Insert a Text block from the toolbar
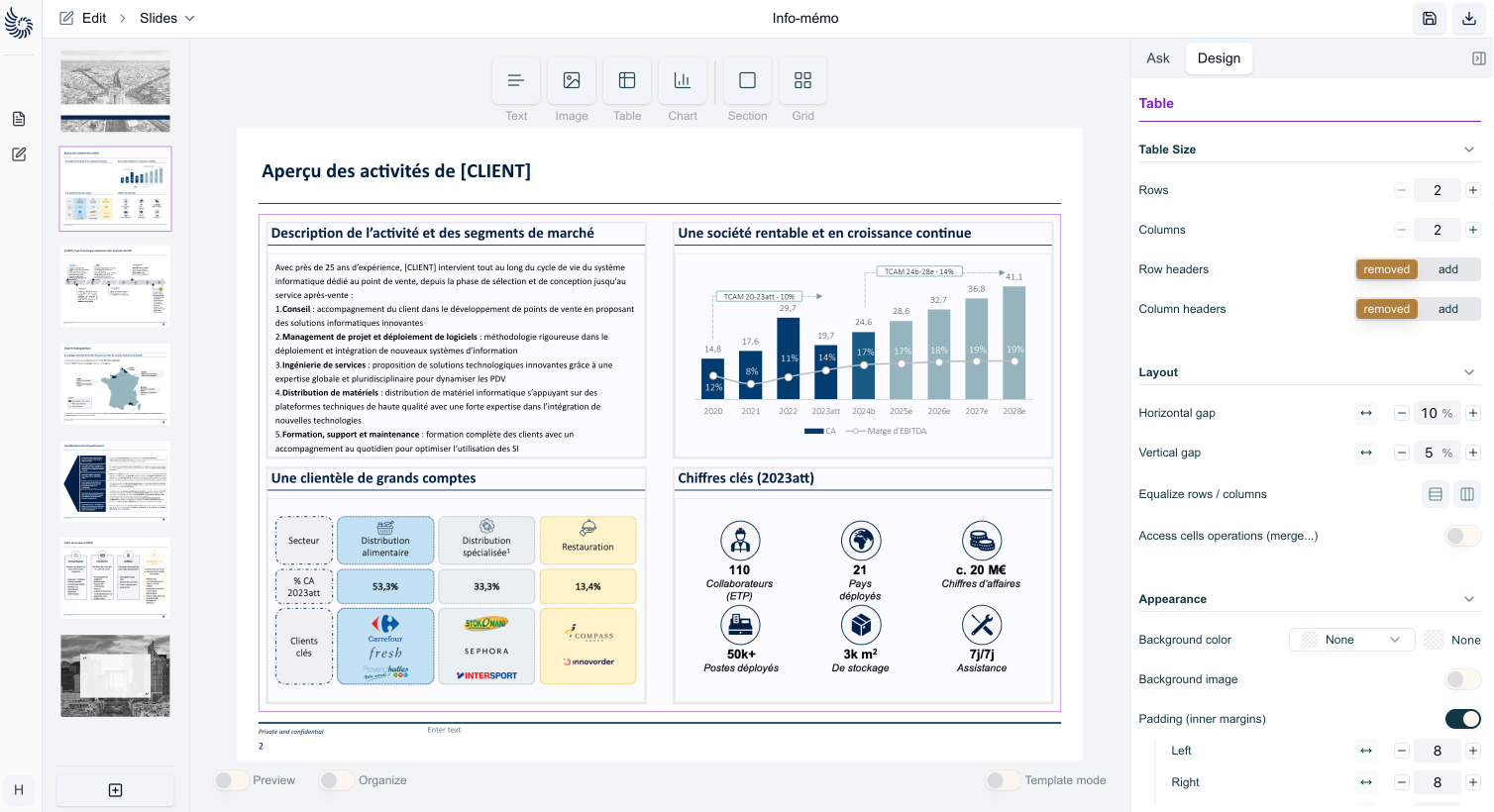 516,80
